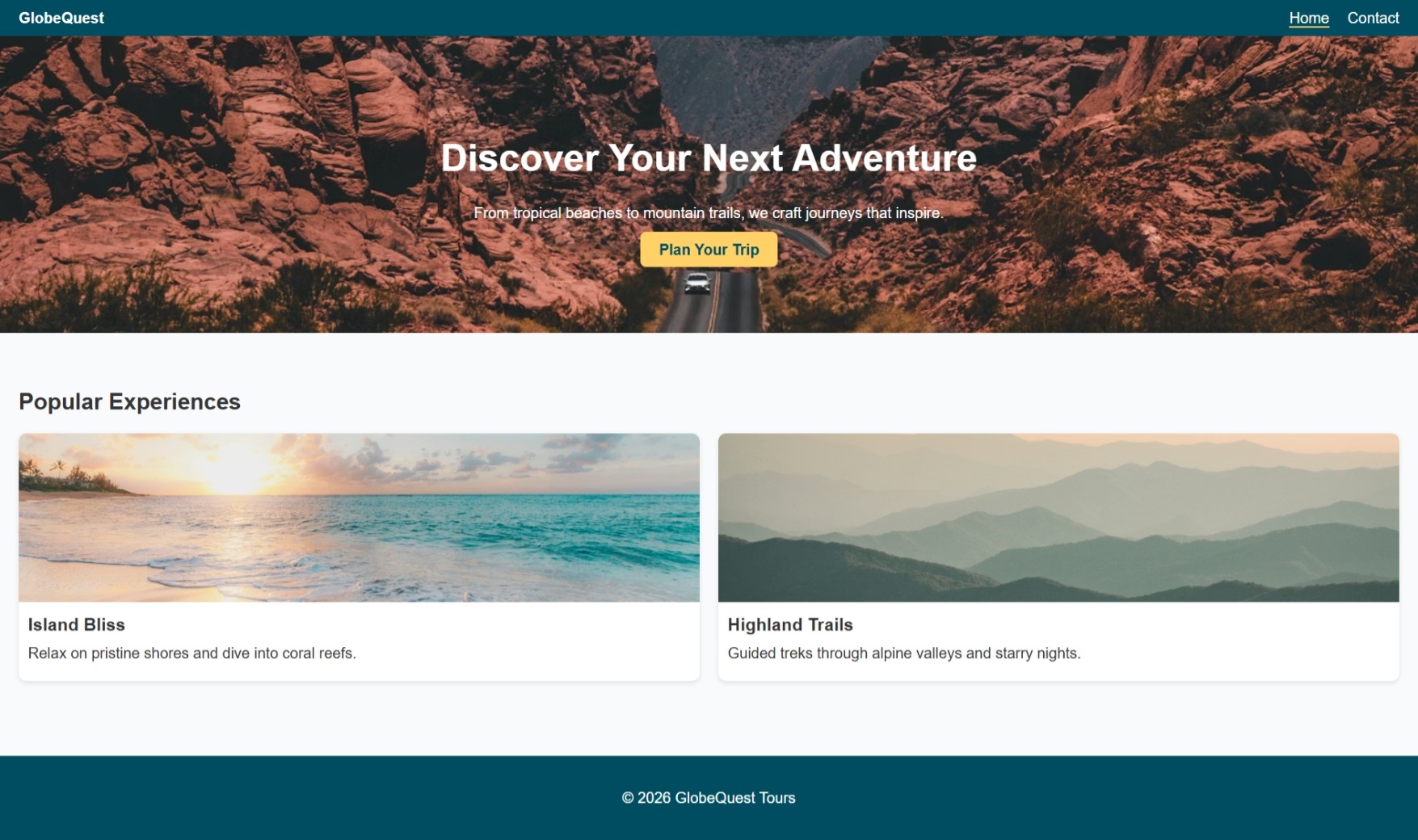Click the sunset sun in beach image
This screenshot has height=840, width=1418.
pyautogui.click(x=234, y=468)
